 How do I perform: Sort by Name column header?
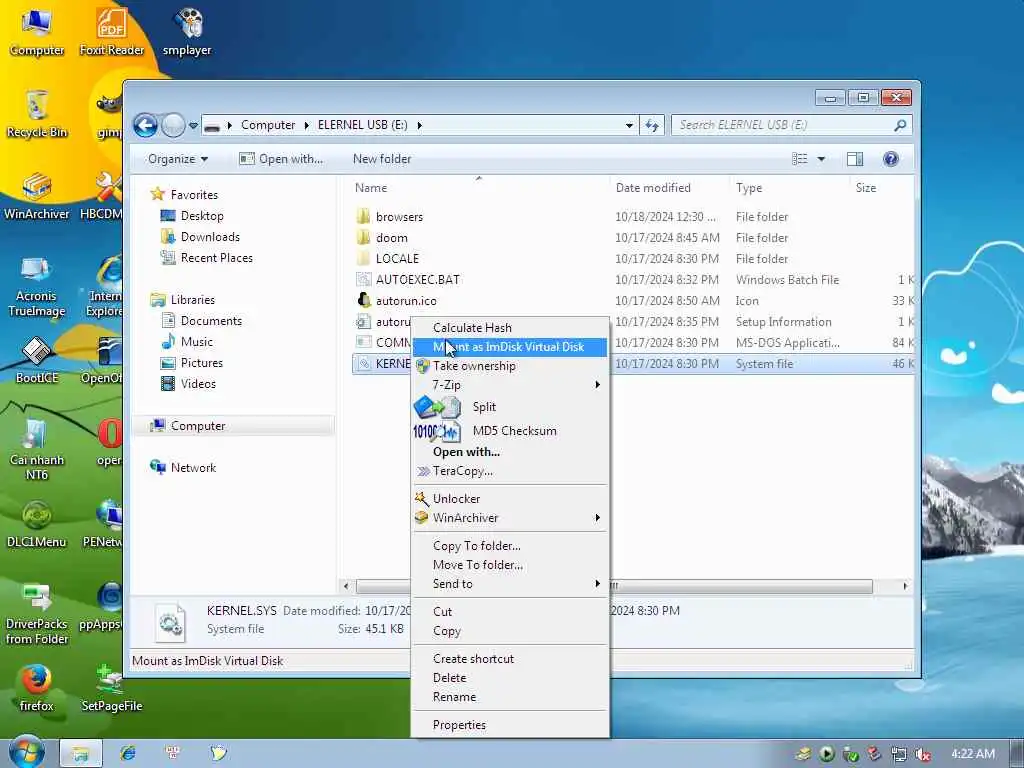[479, 188]
